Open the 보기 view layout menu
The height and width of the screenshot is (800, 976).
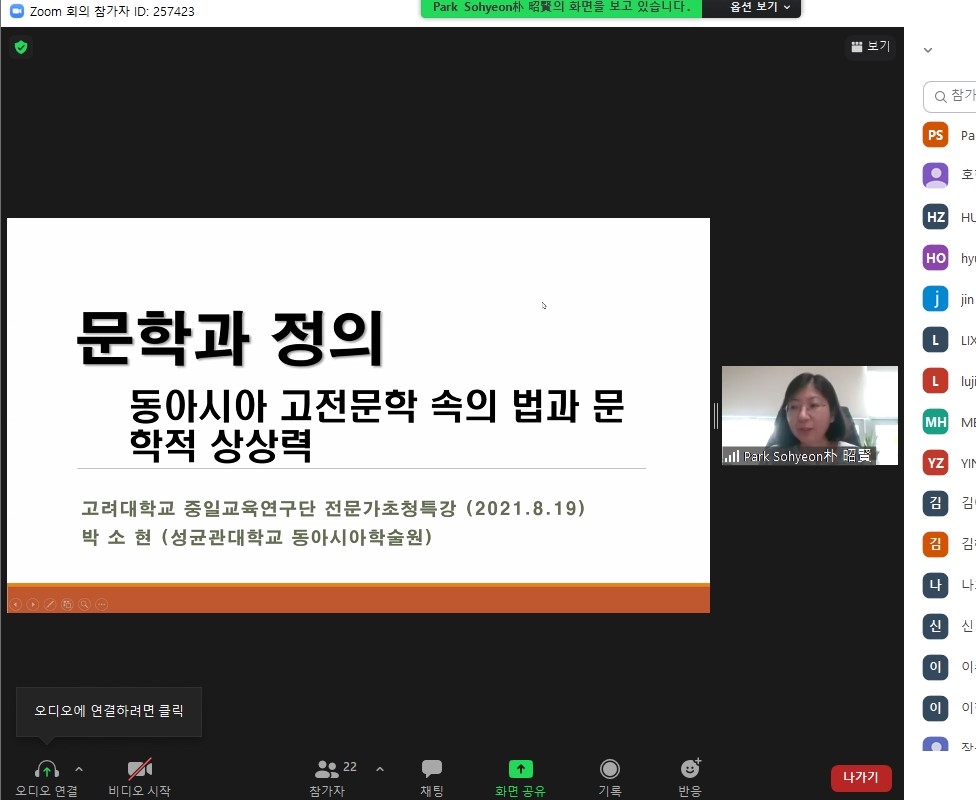pyautogui.click(x=870, y=46)
